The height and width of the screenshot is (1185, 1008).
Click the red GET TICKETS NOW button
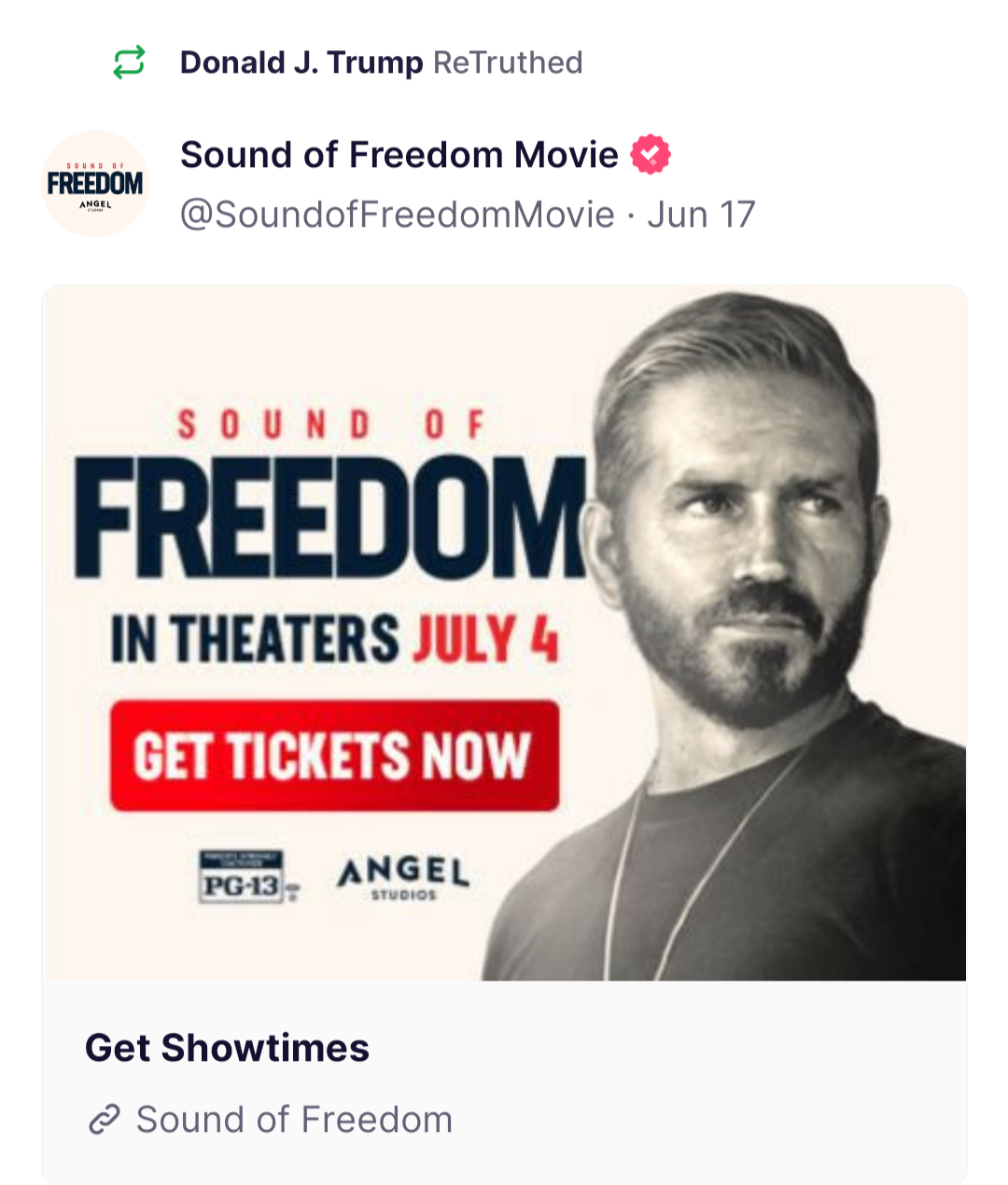click(334, 755)
